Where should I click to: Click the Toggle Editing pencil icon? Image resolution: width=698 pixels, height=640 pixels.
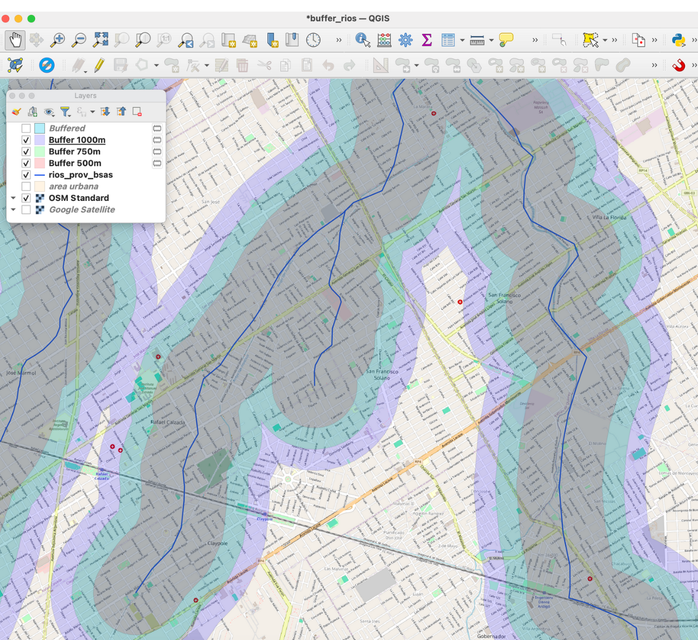(99, 65)
